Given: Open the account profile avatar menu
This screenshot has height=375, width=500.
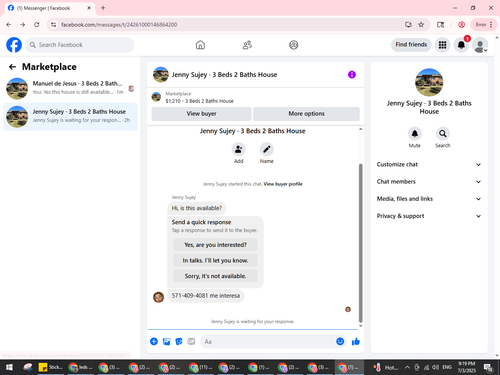Looking at the screenshot, I should click(480, 45).
